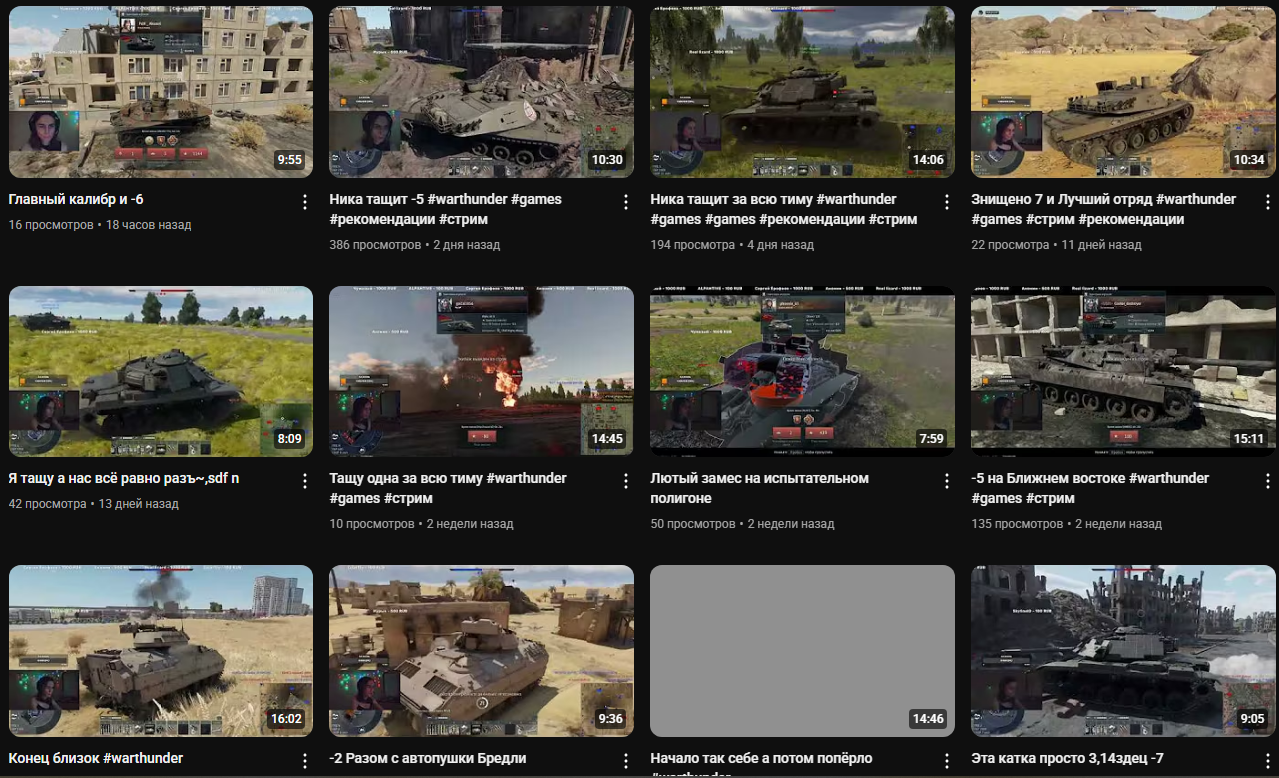Open options menu for 'Ника тащит -5' video
Viewport: 1279px width, 778px height.
(626, 202)
